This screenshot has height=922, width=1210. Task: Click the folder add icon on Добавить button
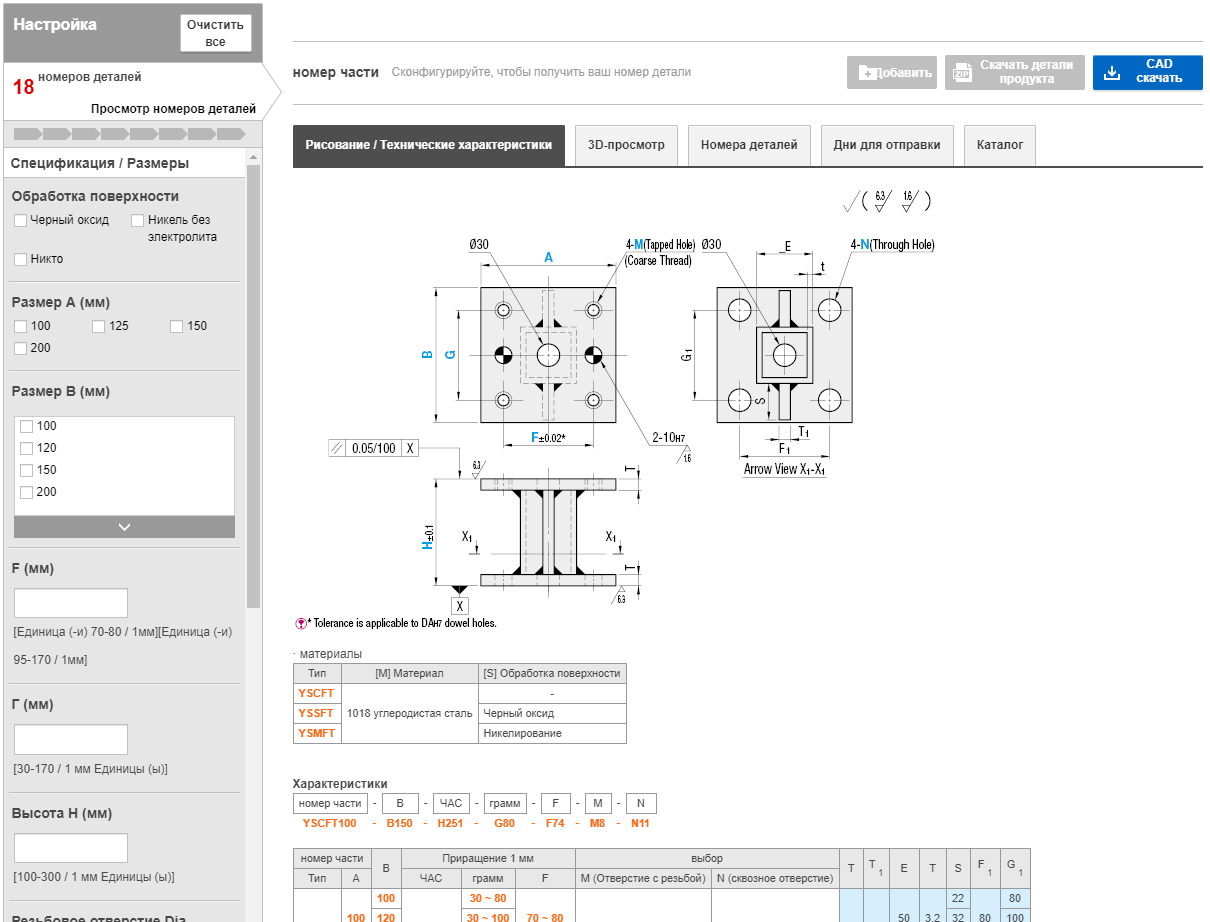click(867, 73)
